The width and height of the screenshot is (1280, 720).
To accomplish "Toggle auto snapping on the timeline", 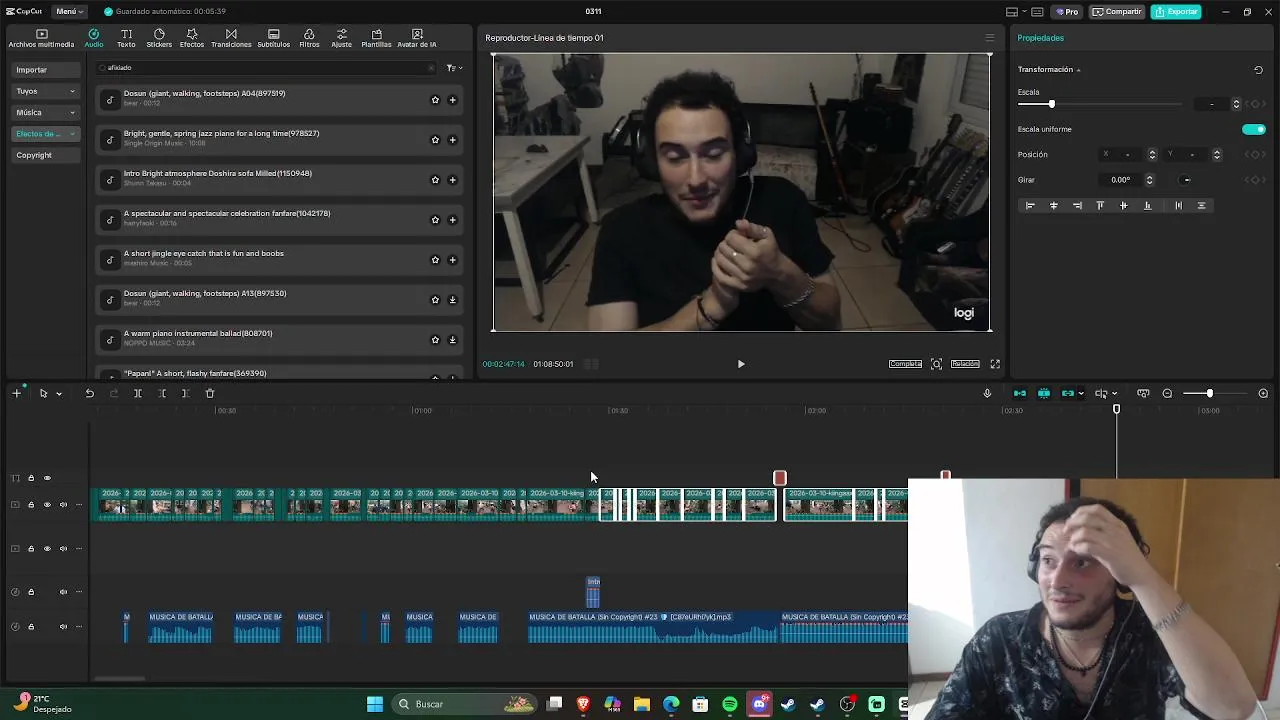I will (x=1044, y=394).
